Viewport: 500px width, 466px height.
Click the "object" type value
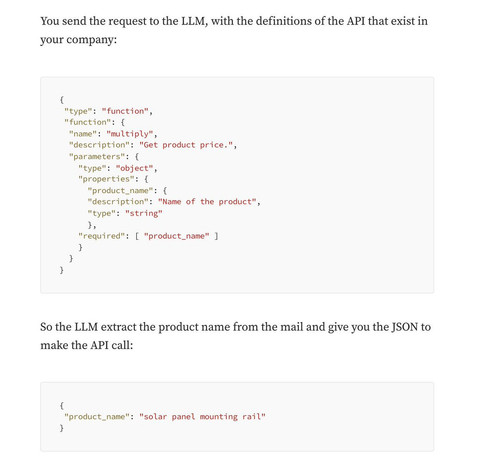point(134,168)
